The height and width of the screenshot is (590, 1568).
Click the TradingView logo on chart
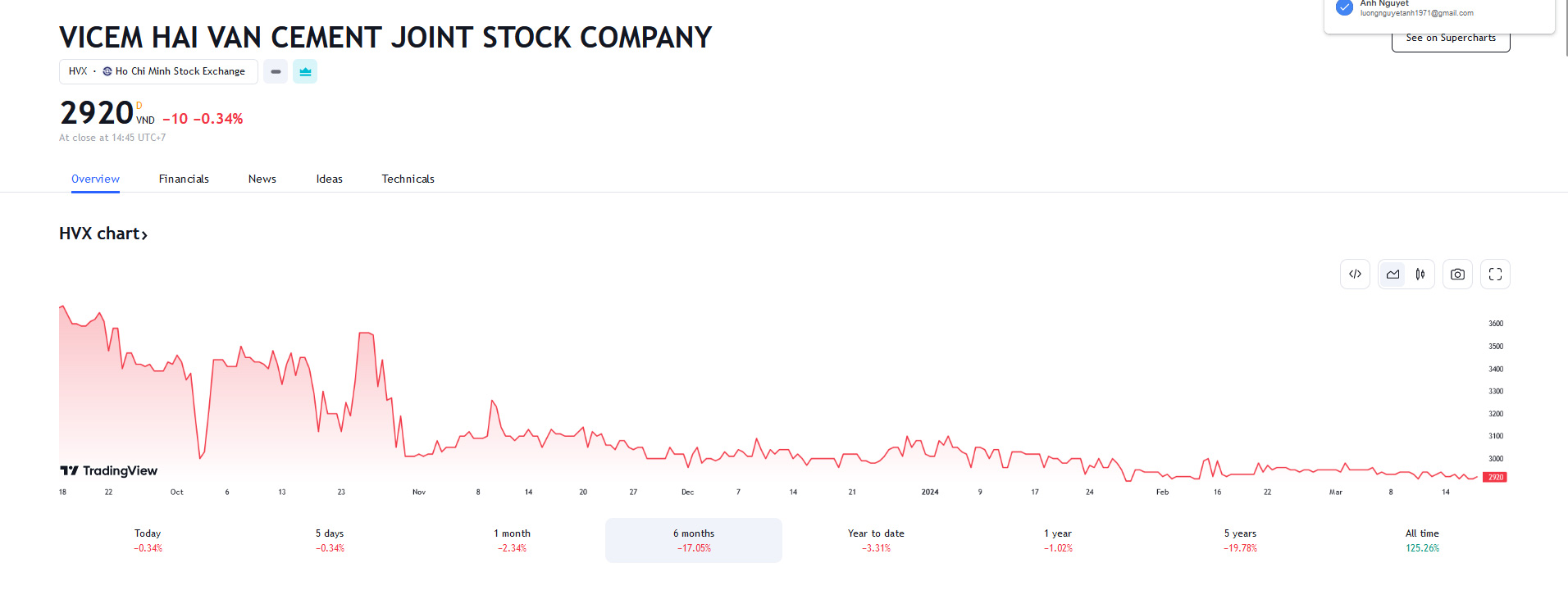coord(109,470)
